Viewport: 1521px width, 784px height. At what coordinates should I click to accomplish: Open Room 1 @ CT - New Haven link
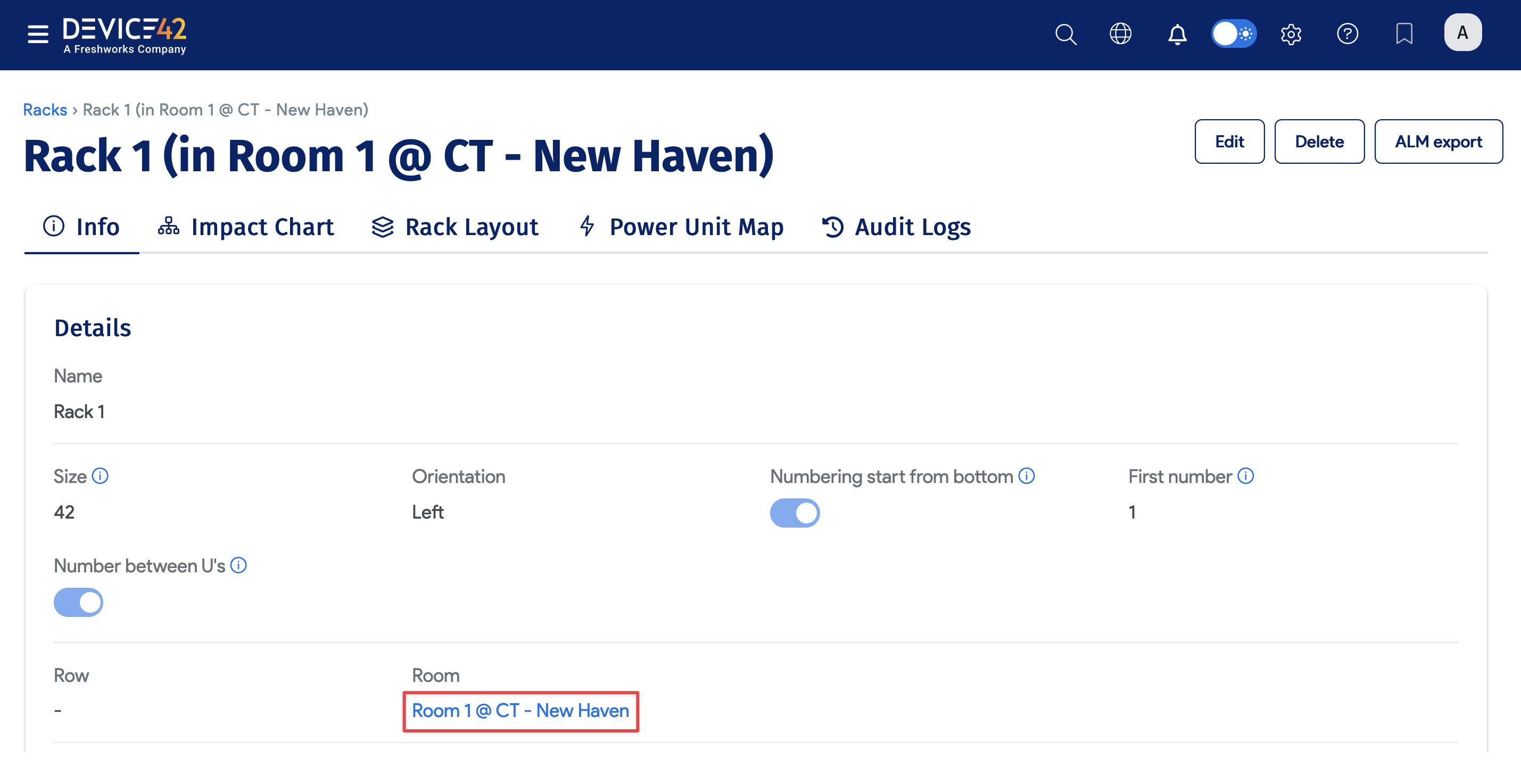point(520,711)
